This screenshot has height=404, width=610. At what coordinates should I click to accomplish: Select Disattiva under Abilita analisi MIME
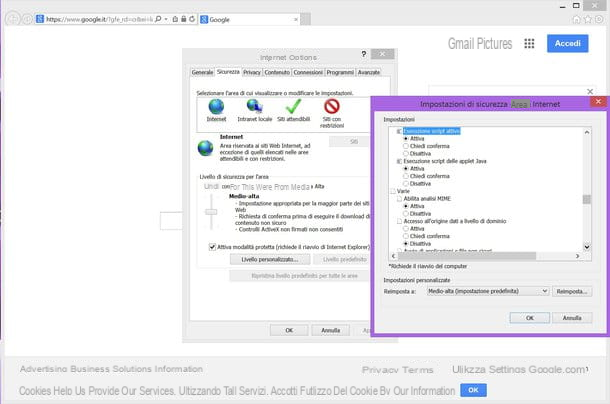pyautogui.click(x=406, y=214)
